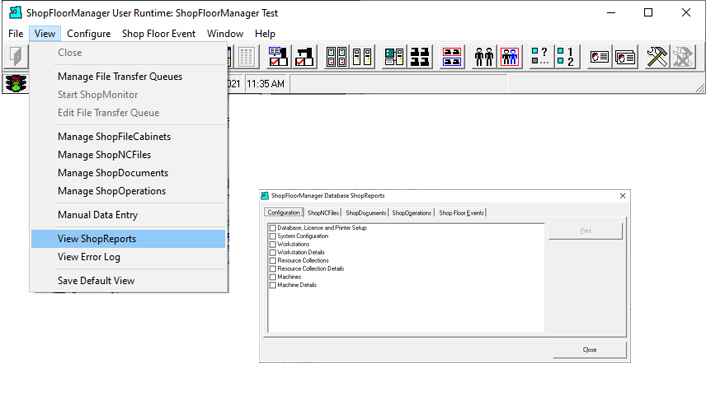Click the grayed grid table toolbar icon

click(x=246, y=57)
